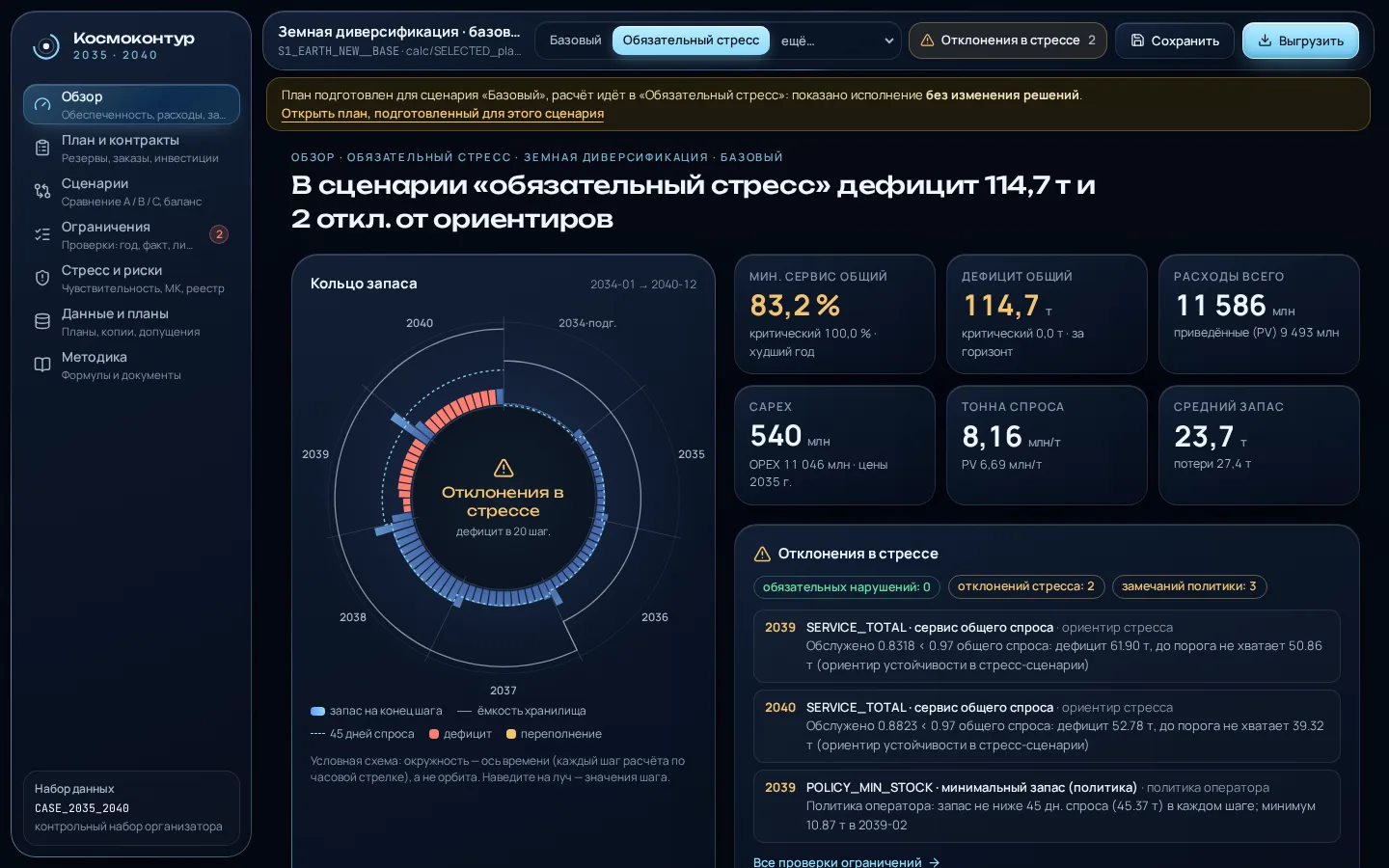Image resolution: width=1389 pixels, height=868 pixels.
Task: Click the warning triangle in ring center
Action: (x=504, y=469)
